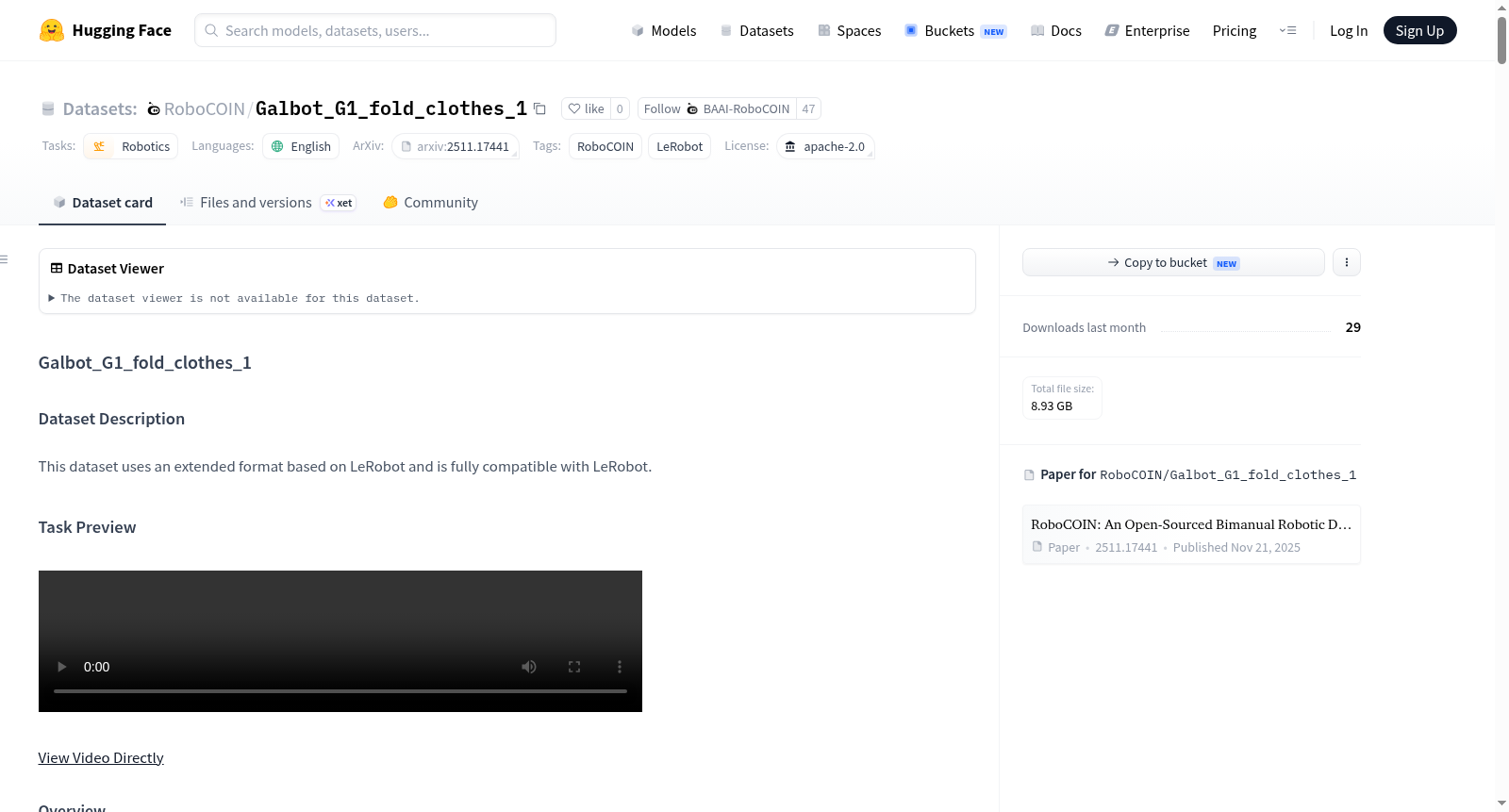This screenshot has height=812, width=1509.
Task: Open the table of contents side icon
Action: point(5,259)
